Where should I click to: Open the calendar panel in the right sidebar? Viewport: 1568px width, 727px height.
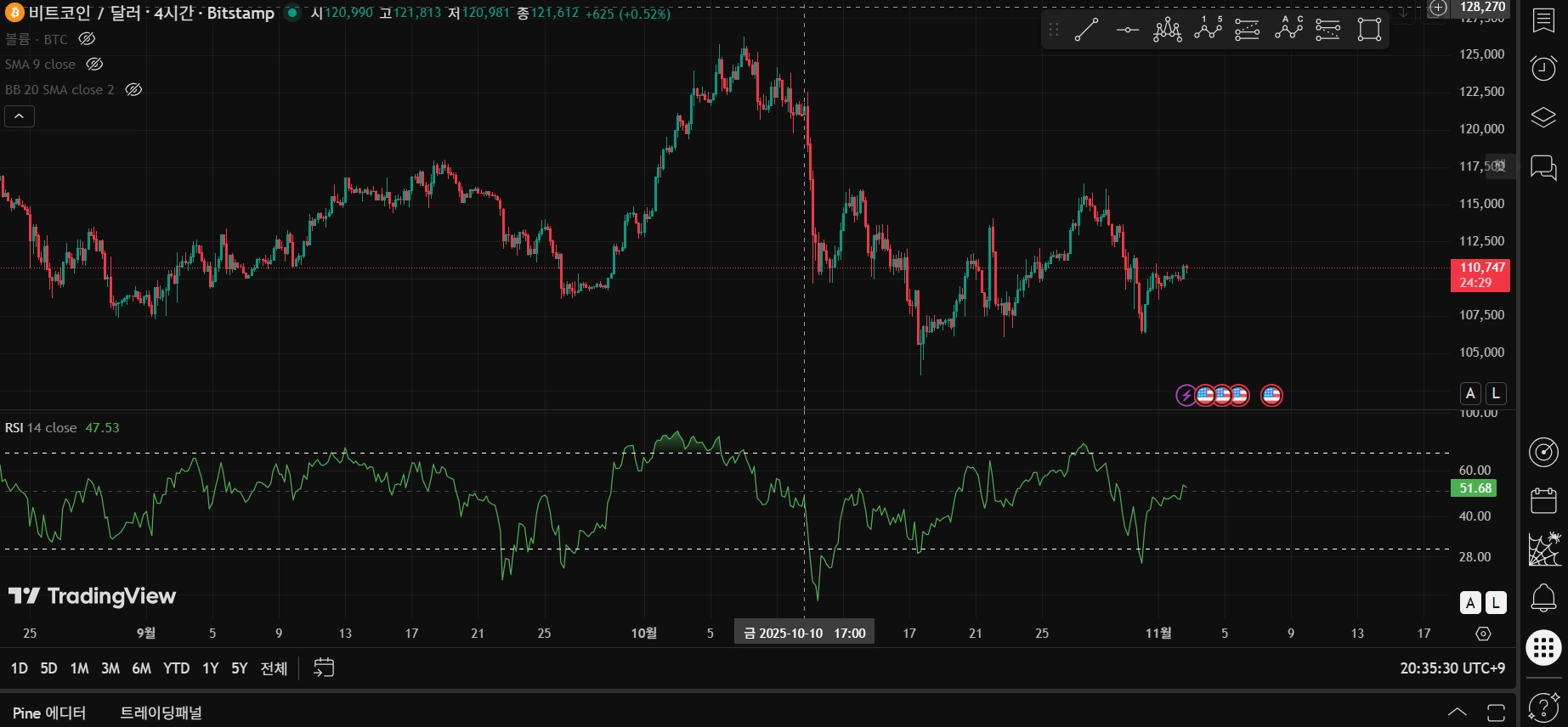point(1543,500)
